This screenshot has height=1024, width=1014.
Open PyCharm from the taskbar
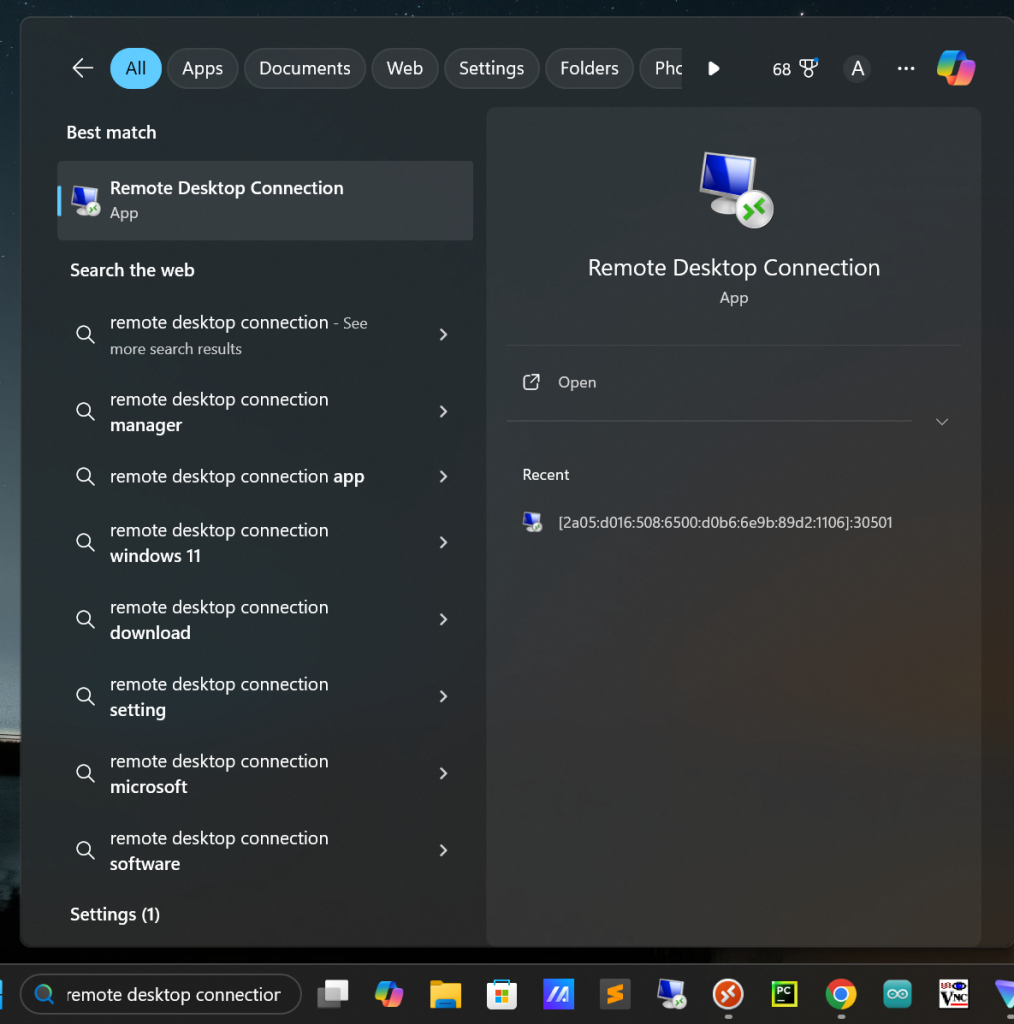784,994
